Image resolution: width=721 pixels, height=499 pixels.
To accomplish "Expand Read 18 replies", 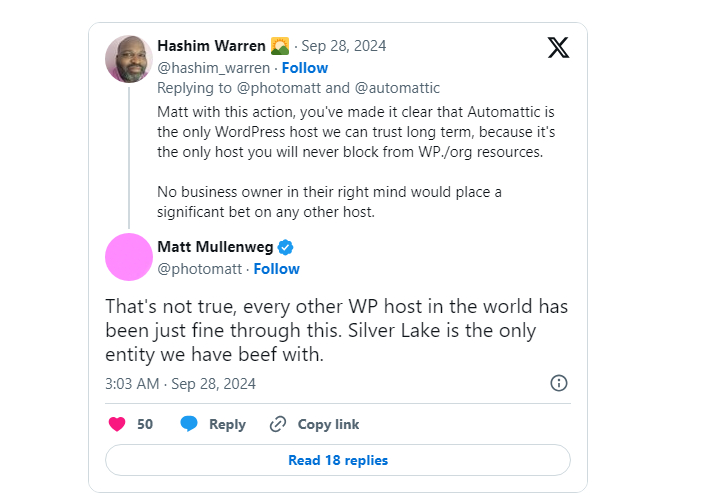I will click(x=338, y=460).
